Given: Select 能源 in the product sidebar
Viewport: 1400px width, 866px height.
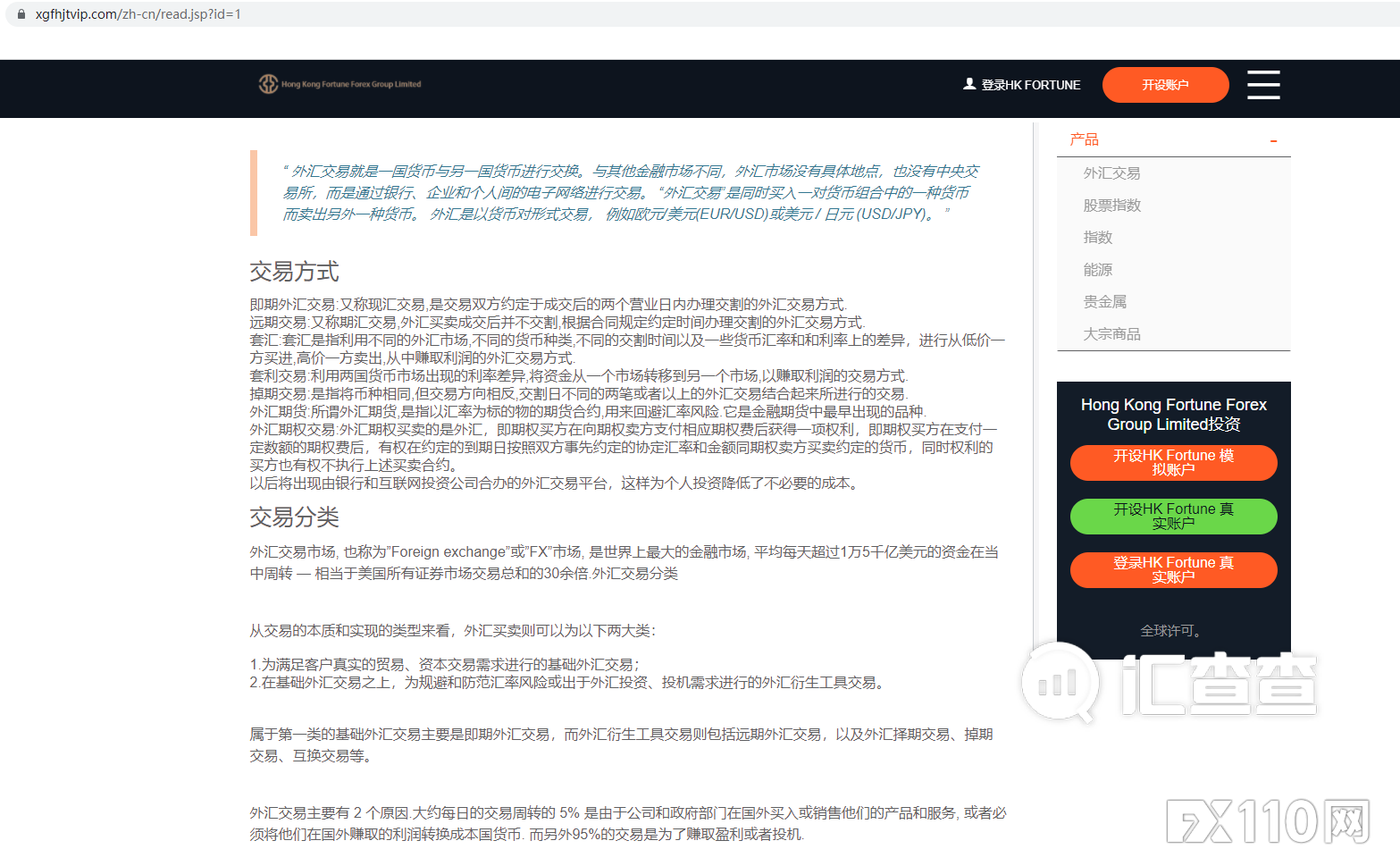Looking at the screenshot, I should tap(1098, 269).
